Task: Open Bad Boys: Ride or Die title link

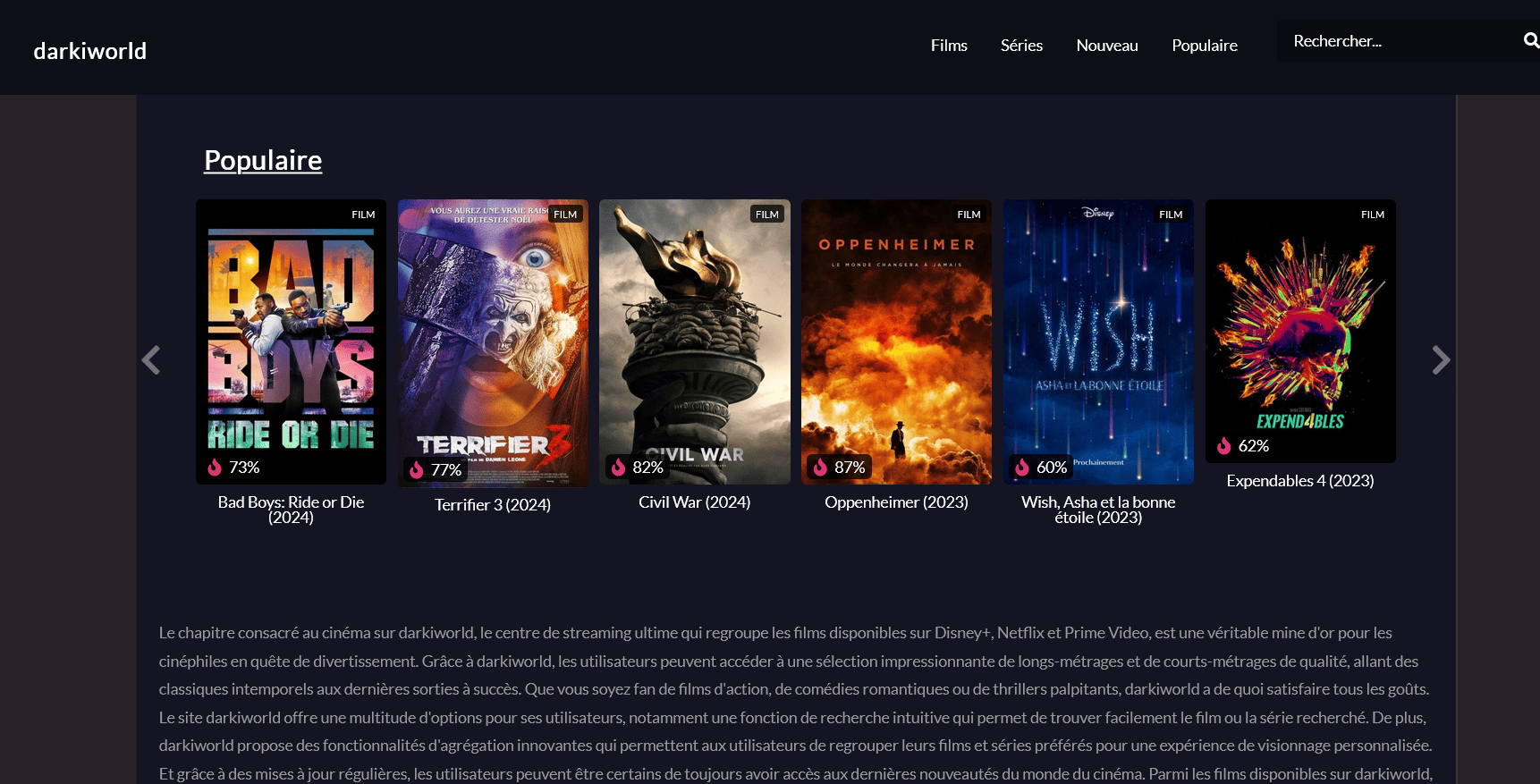Action: tap(291, 510)
